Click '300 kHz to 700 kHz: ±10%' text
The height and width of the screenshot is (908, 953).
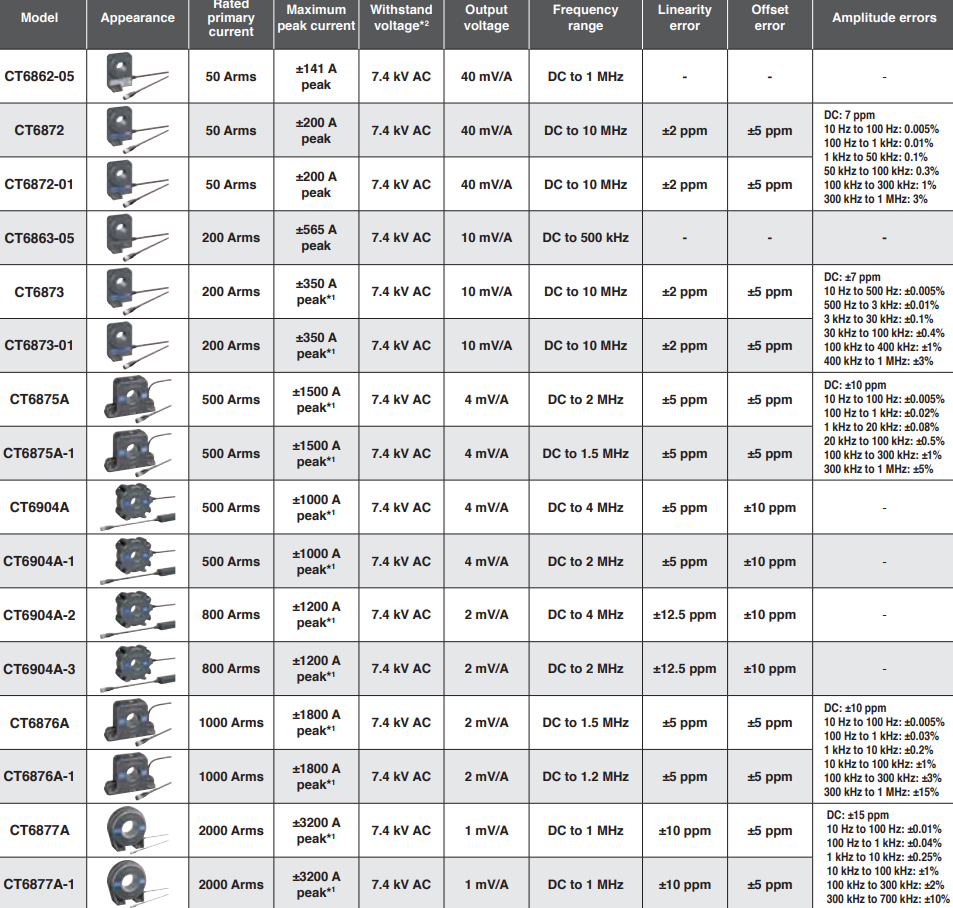[887, 899]
